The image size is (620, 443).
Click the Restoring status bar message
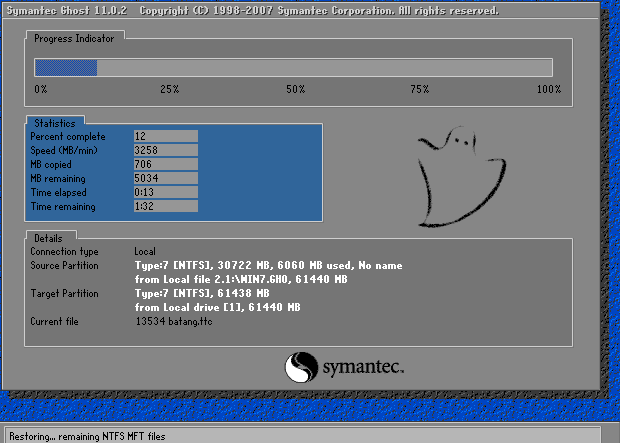coord(87,437)
